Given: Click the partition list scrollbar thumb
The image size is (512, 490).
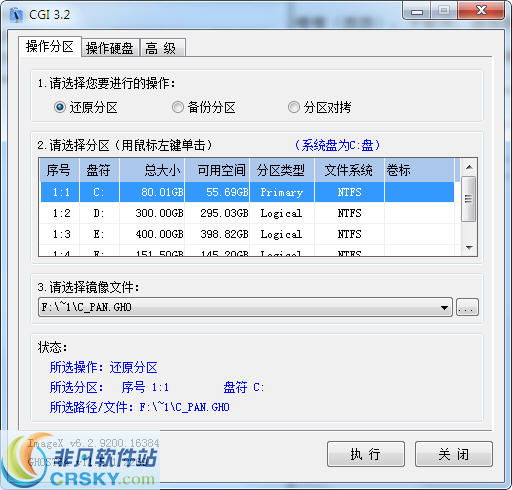Looking at the screenshot, I should click(468, 199).
